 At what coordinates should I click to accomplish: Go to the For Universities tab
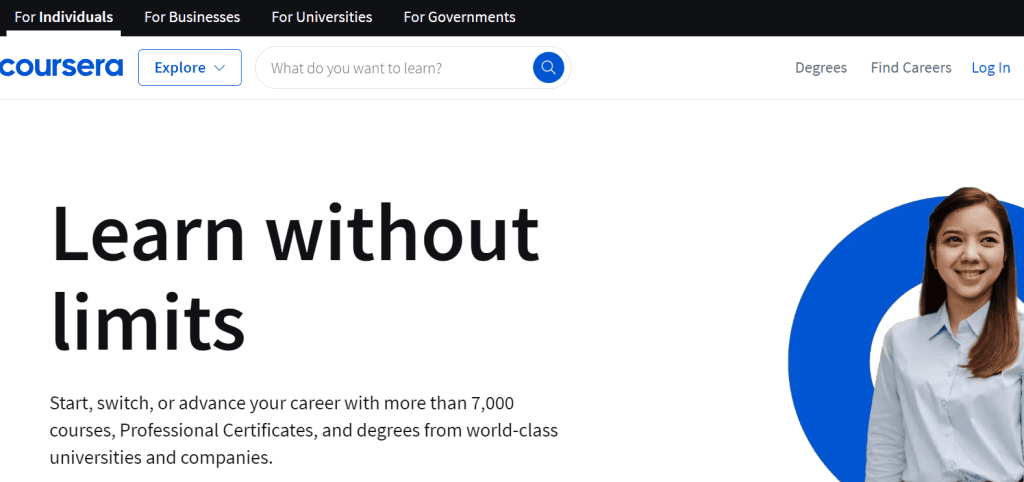coord(322,17)
